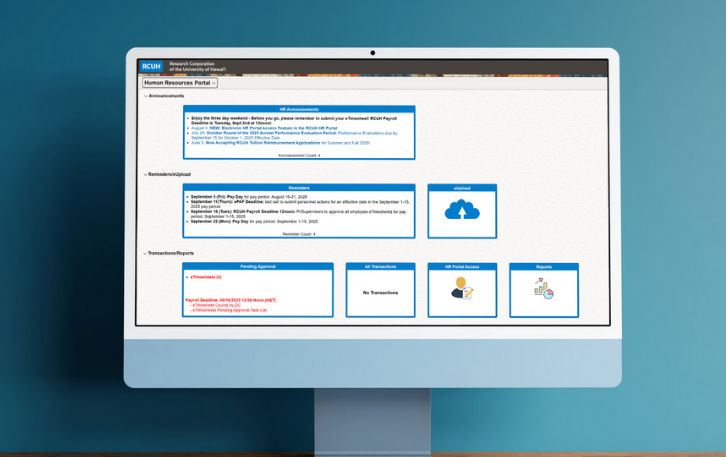Open the Human Resources Portal dropdown
This screenshot has width=726, height=457.
pyautogui.click(x=180, y=83)
